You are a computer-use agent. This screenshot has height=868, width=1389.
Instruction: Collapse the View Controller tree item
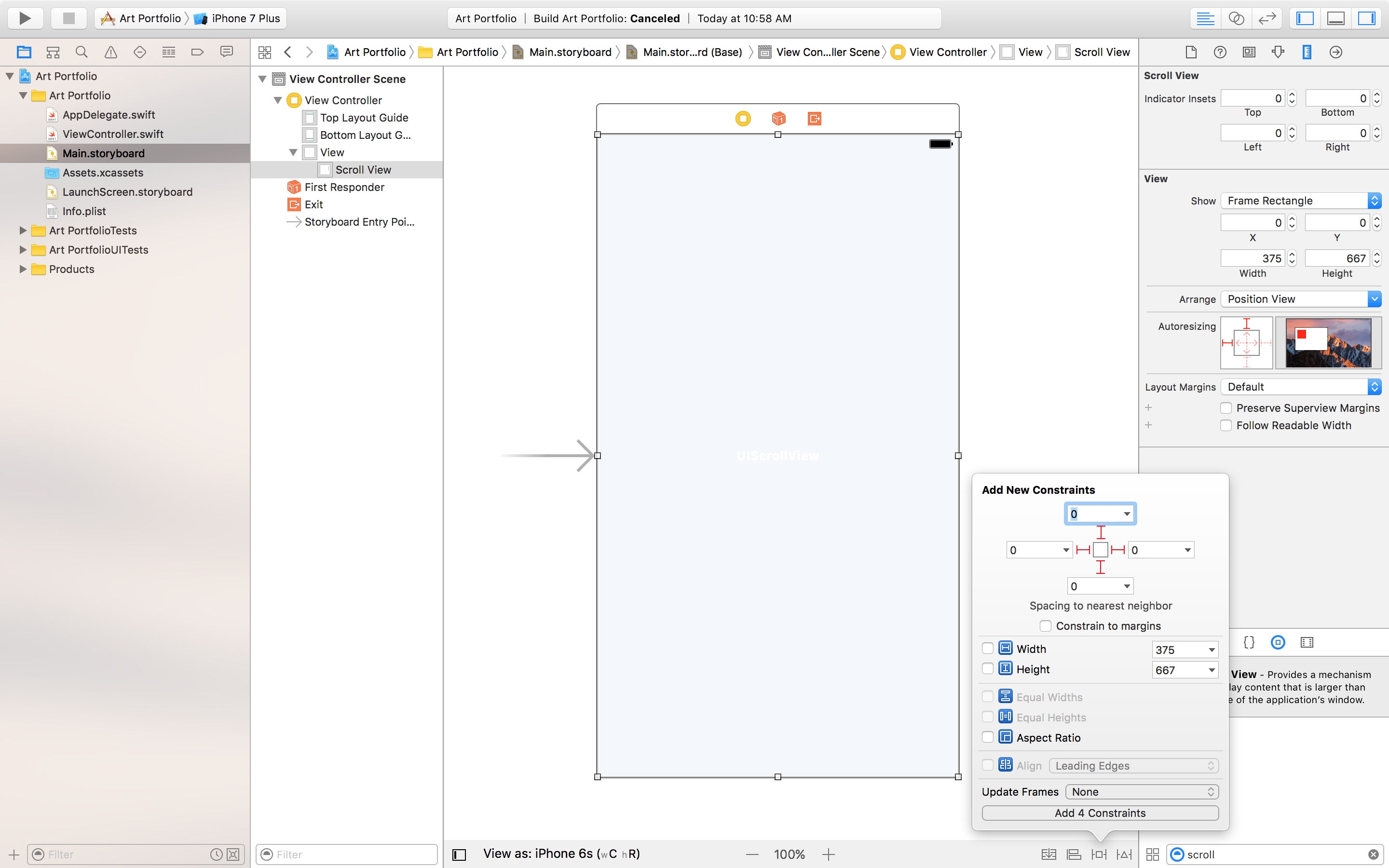pyautogui.click(x=278, y=100)
